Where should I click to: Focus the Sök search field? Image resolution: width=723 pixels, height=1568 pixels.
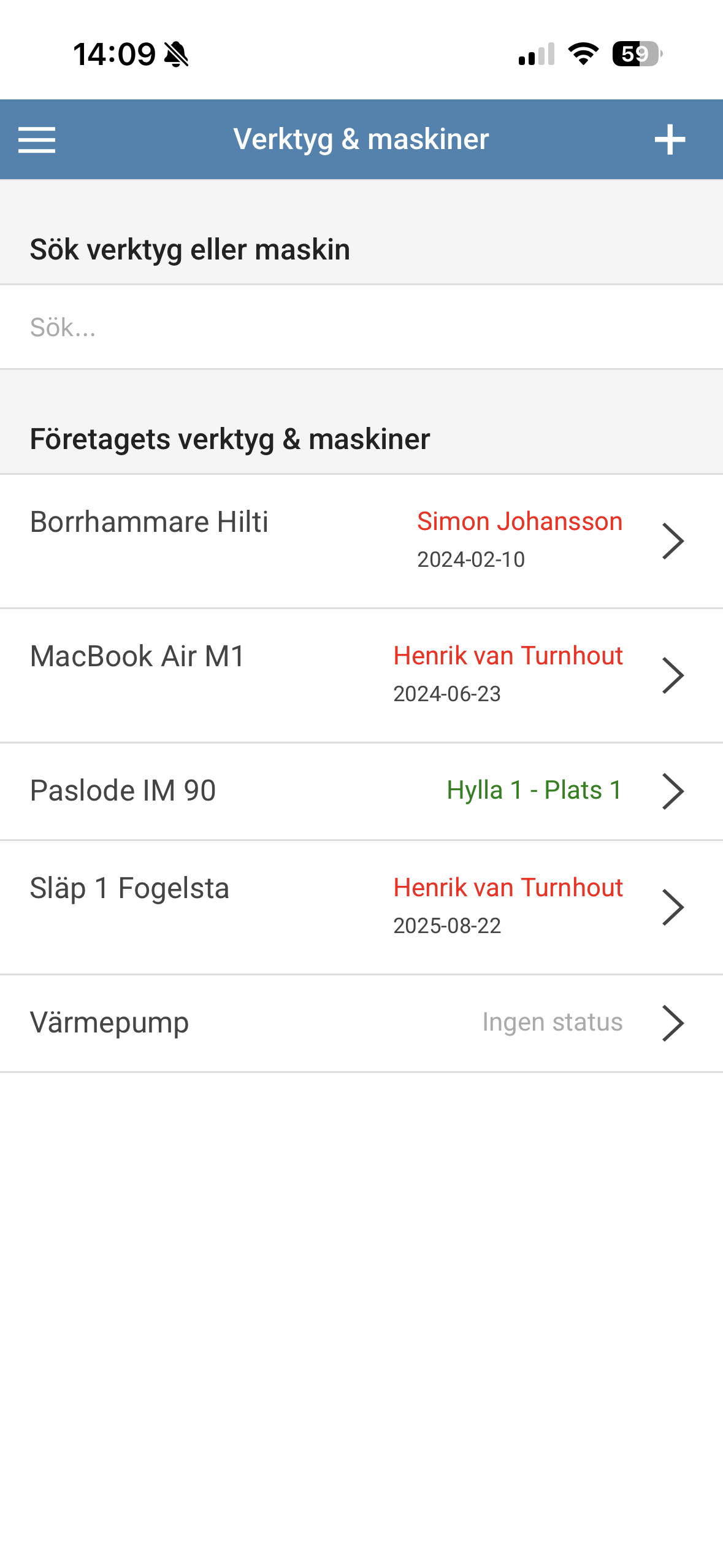tap(361, 327)
